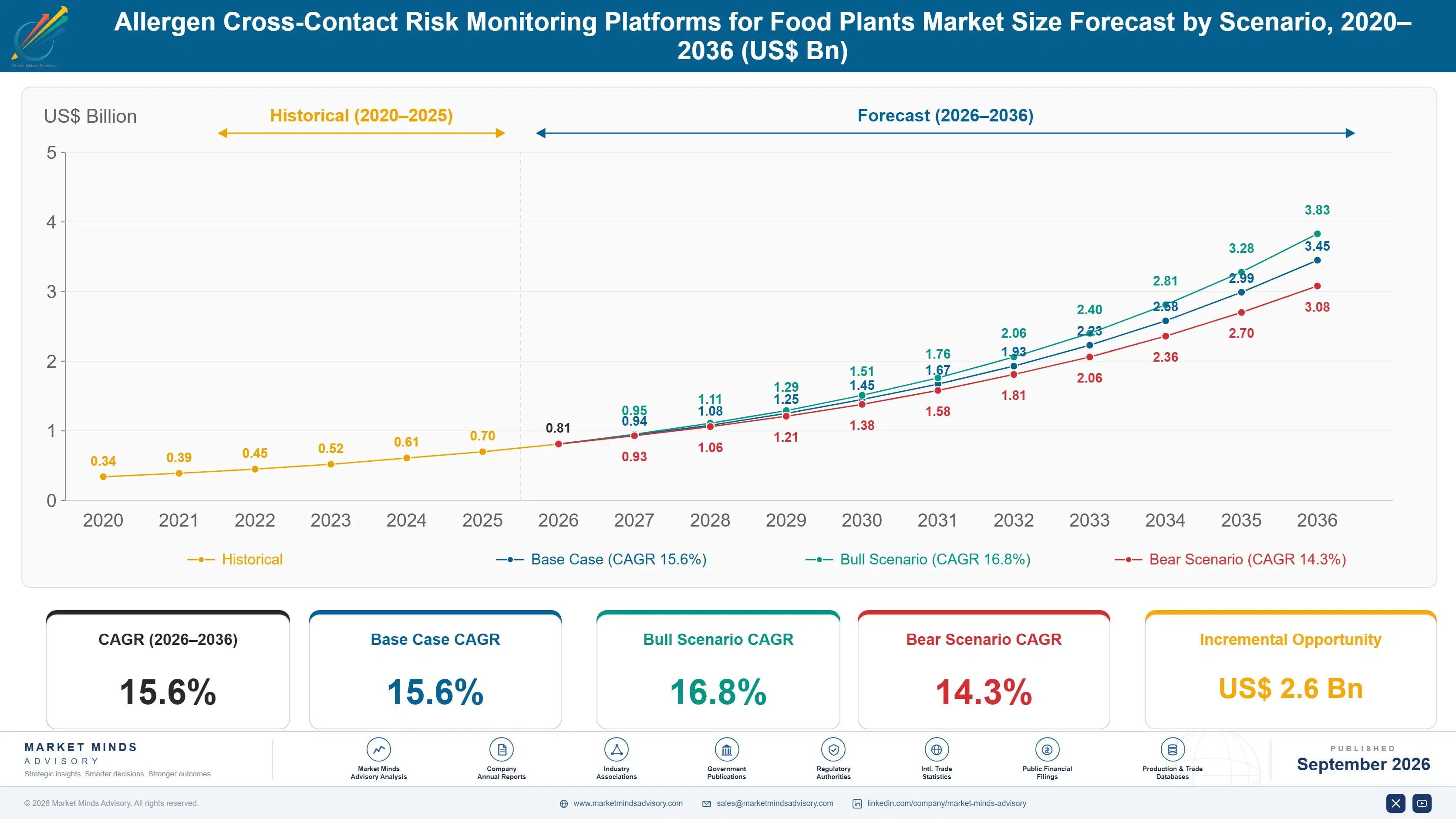Click sales@marketmindsadvisory.com email link

click(x=775, y=803)
